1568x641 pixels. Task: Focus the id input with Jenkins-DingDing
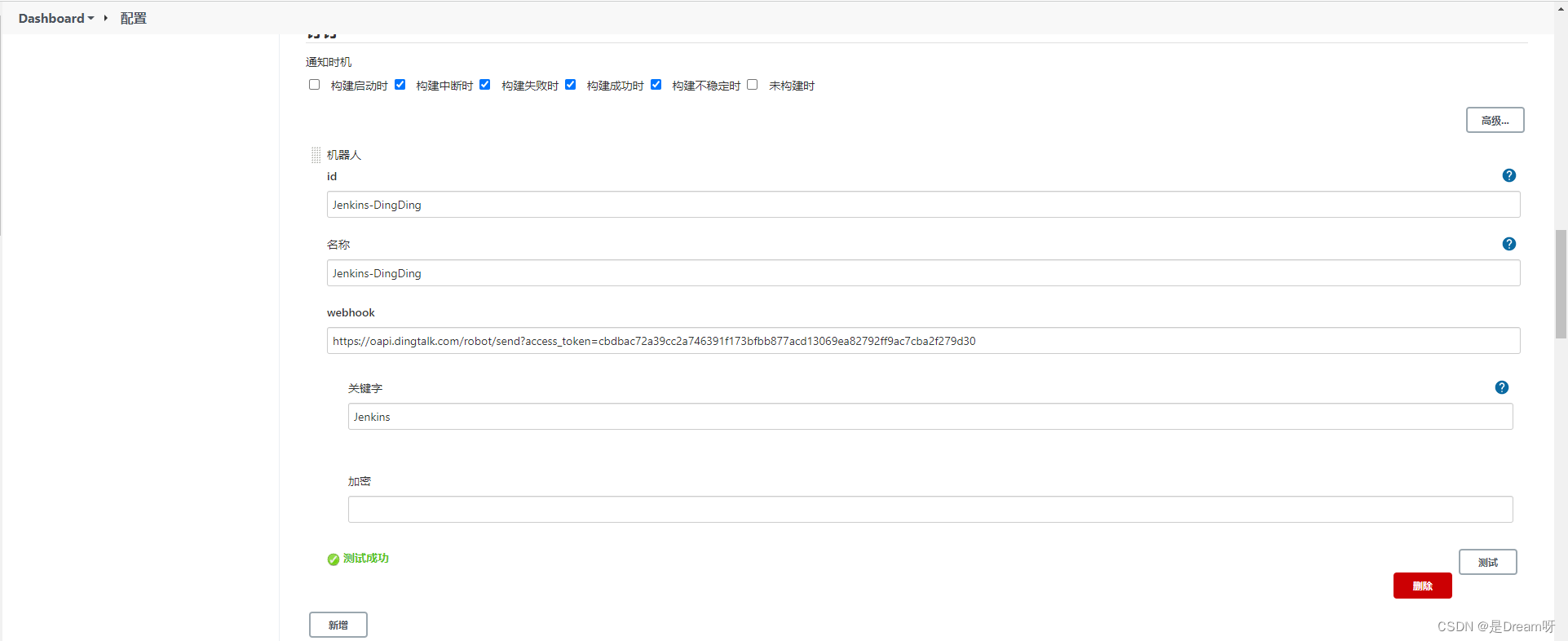(923, 205)
